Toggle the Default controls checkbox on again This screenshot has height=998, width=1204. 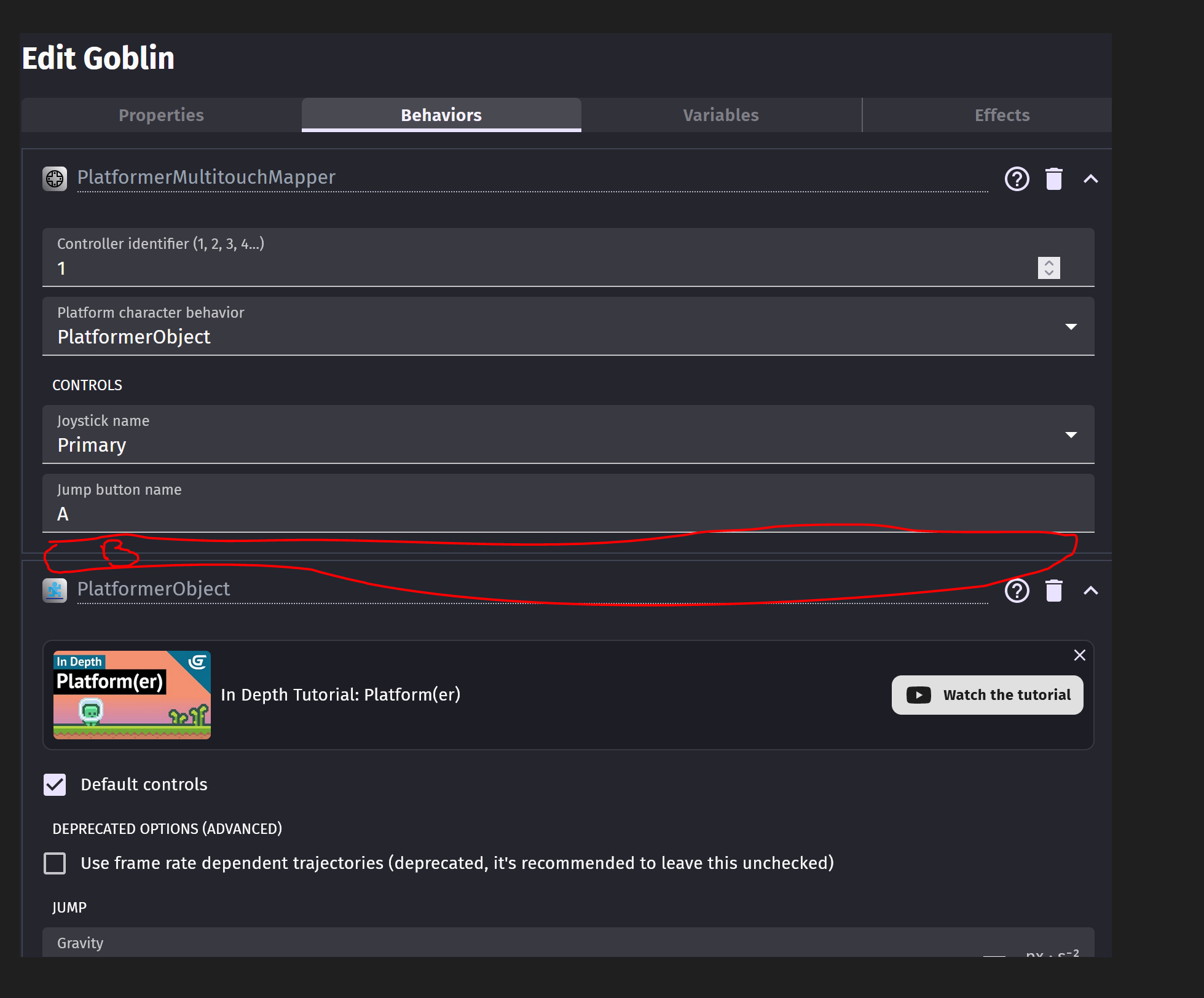(55, 785)
